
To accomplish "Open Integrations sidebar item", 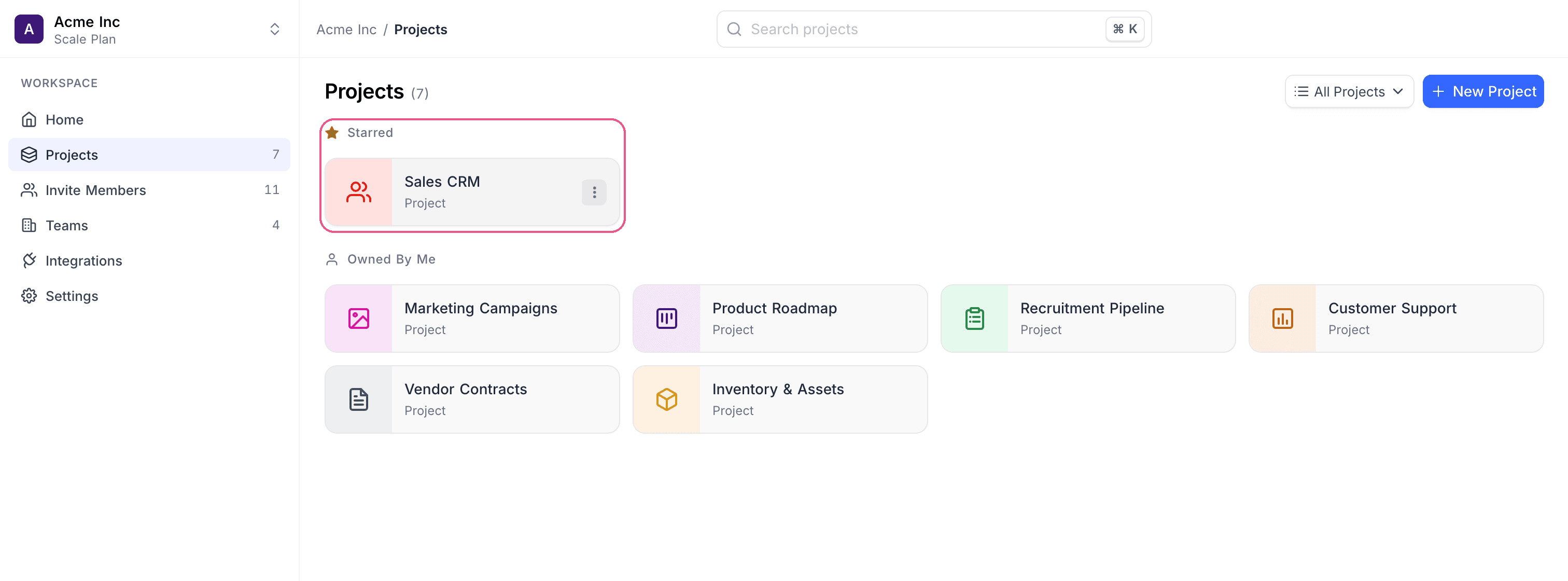I will coord(149,260).
